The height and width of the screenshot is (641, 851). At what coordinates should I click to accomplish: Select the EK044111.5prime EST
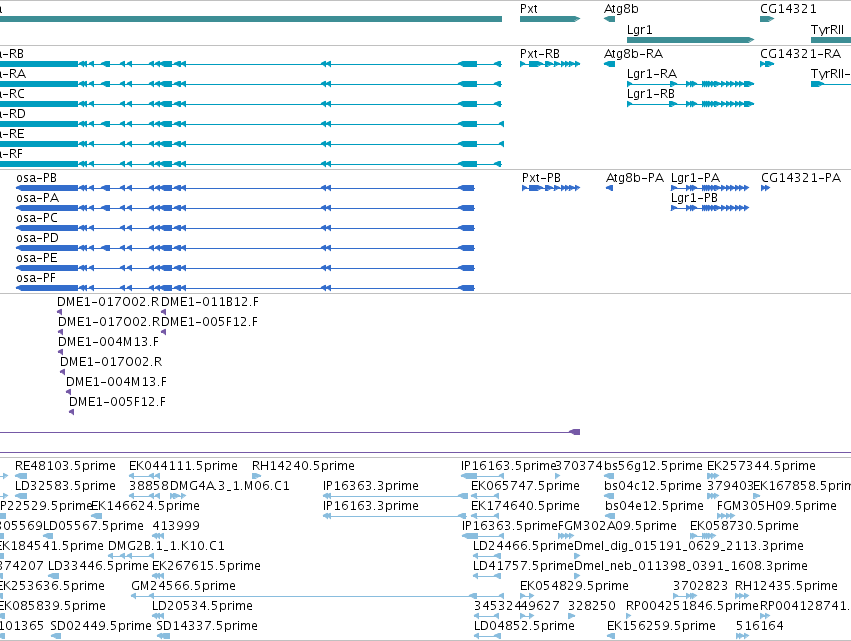click(142, 476)
